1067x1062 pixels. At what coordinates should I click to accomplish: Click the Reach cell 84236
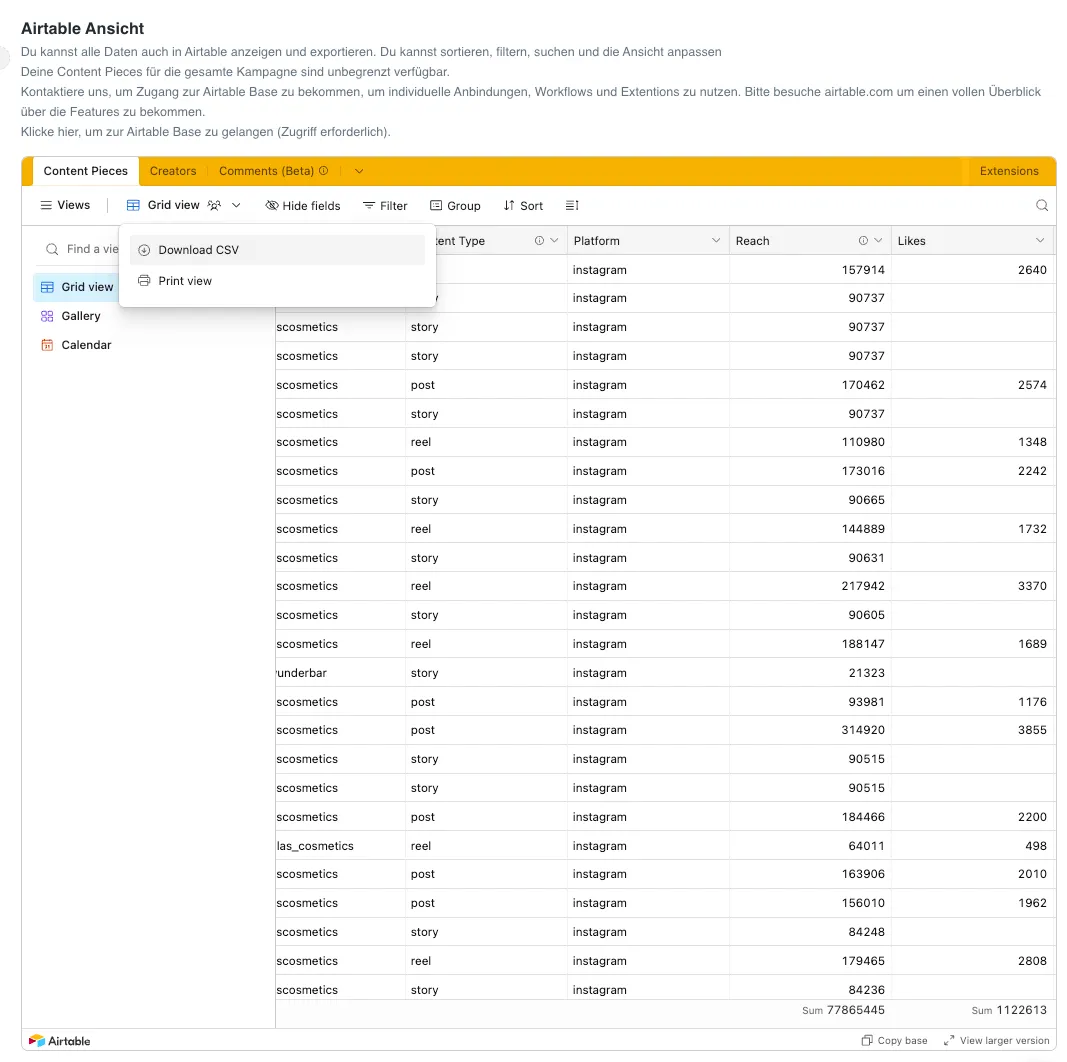click(x=810, y=989)
